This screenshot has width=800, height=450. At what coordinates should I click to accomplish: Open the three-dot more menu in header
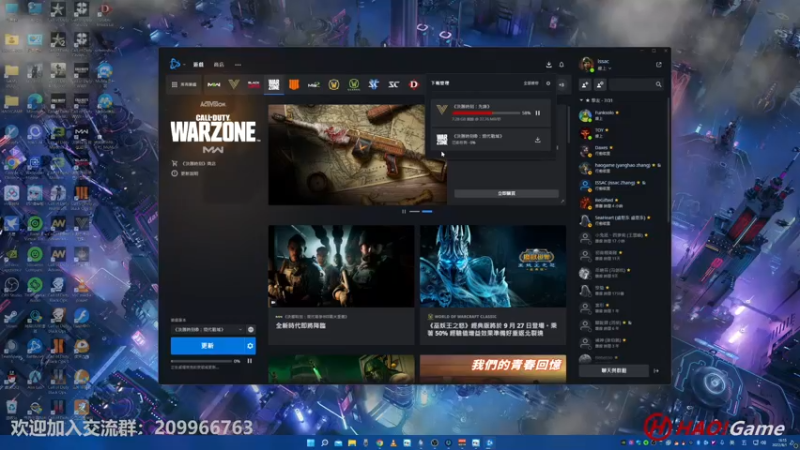(x=238, y=65)
